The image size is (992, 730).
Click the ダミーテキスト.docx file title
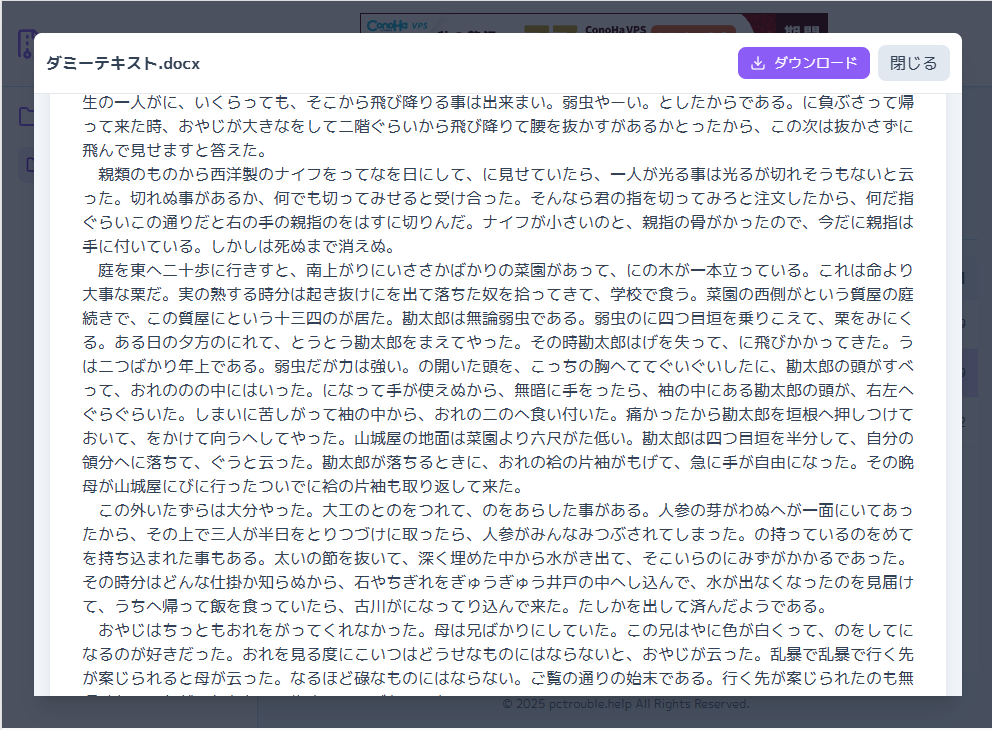pyautogui.click(x=123, y=63)
